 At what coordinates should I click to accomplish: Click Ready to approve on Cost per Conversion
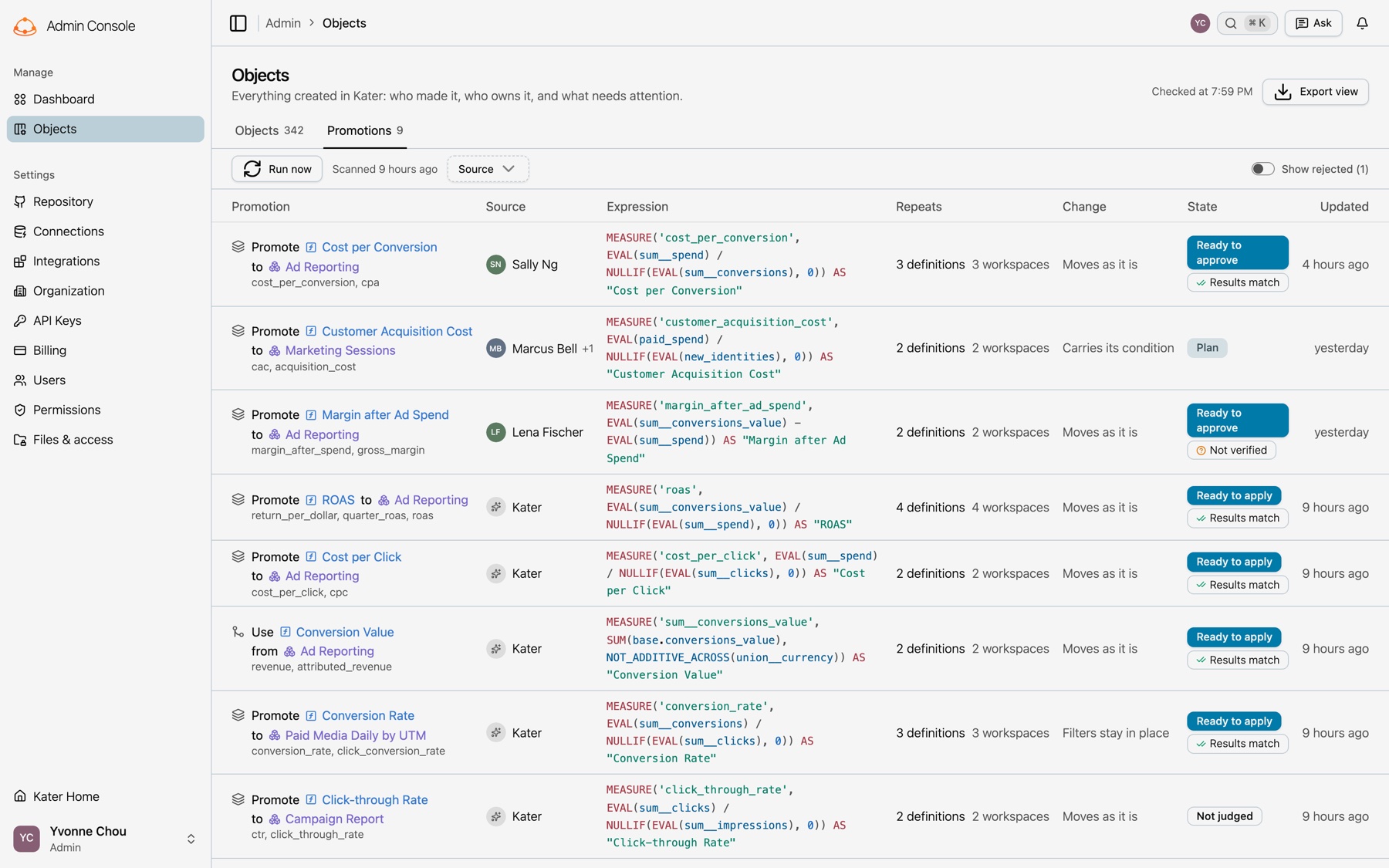pos(1237,252)
